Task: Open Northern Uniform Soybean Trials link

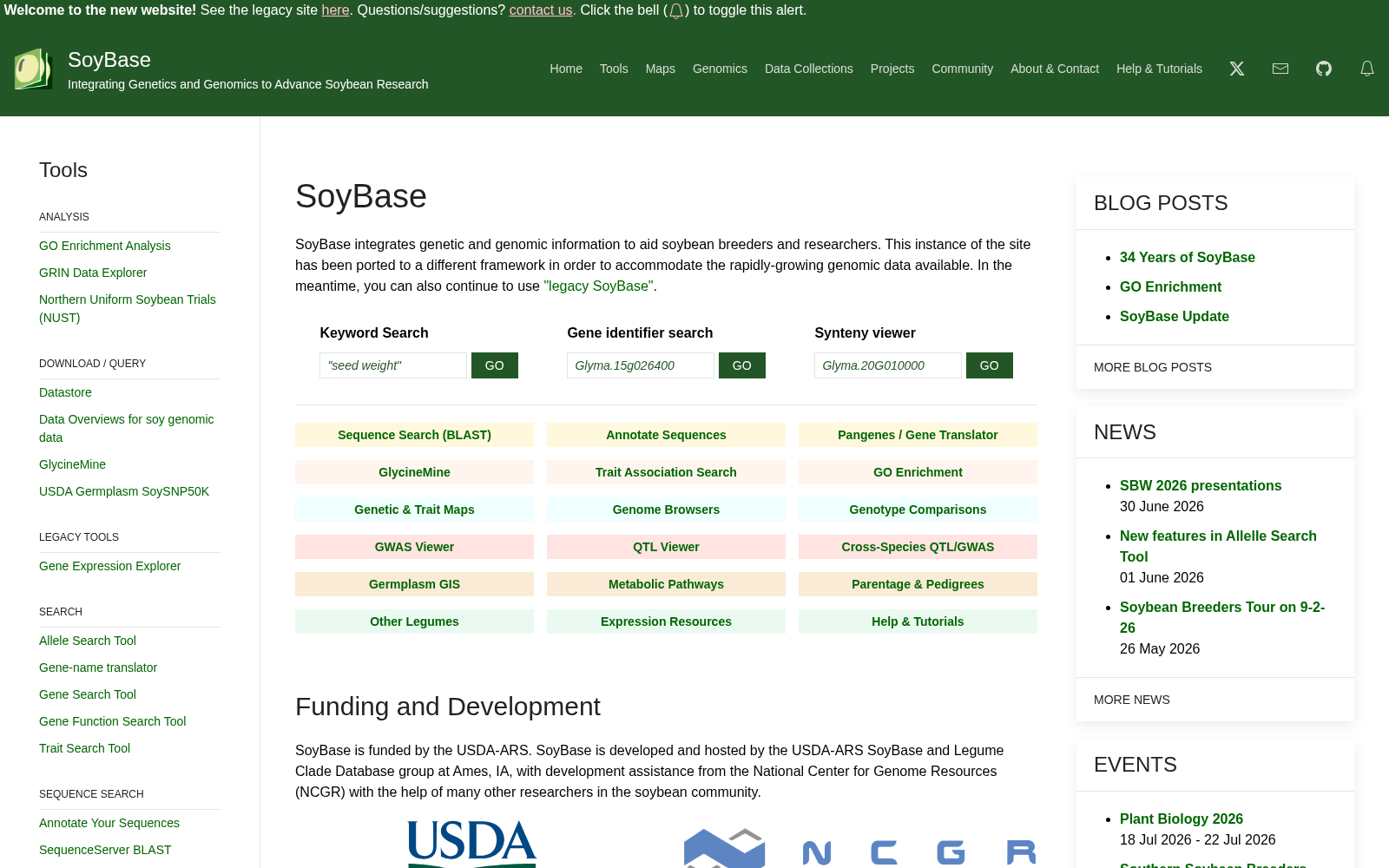Action: coord(128,308)
